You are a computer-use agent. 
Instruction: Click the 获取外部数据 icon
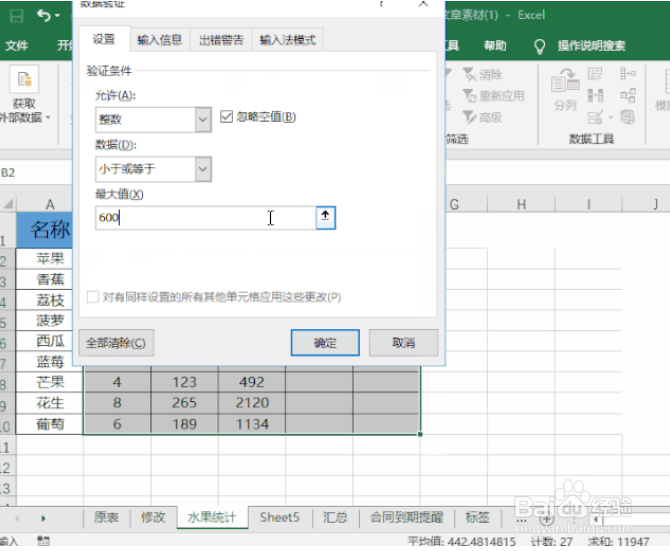pos(24,79)
